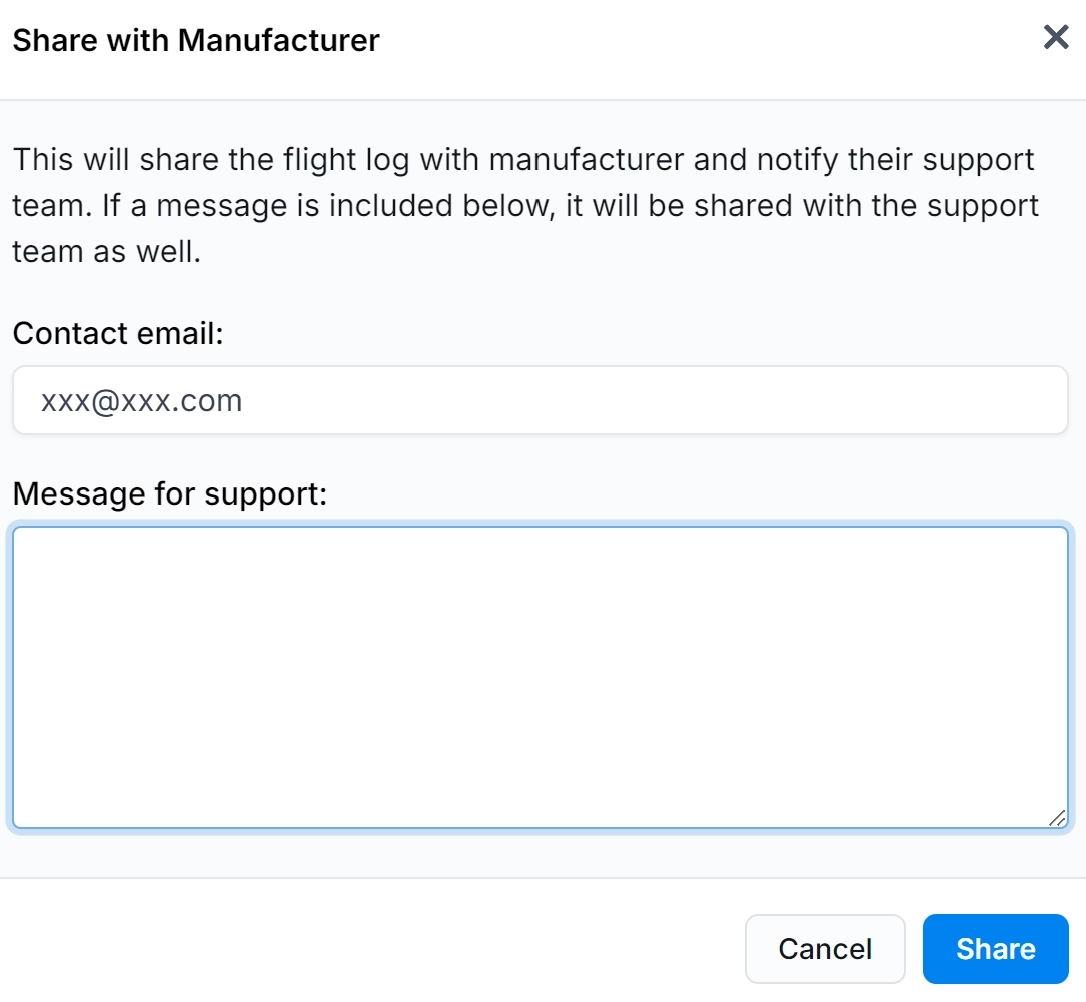Click the textarea resize handle corner
Screen dimensions: 1086x1002
pyautogui.click(x=1057, y=818)
